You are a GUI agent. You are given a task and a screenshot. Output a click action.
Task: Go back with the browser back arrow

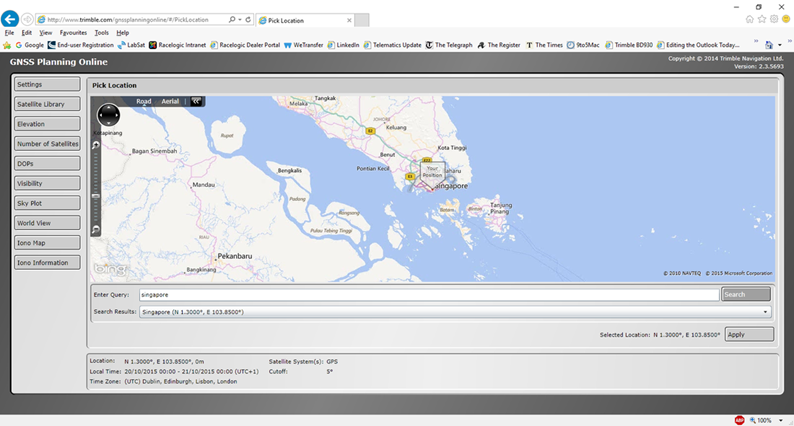[10, 19]
